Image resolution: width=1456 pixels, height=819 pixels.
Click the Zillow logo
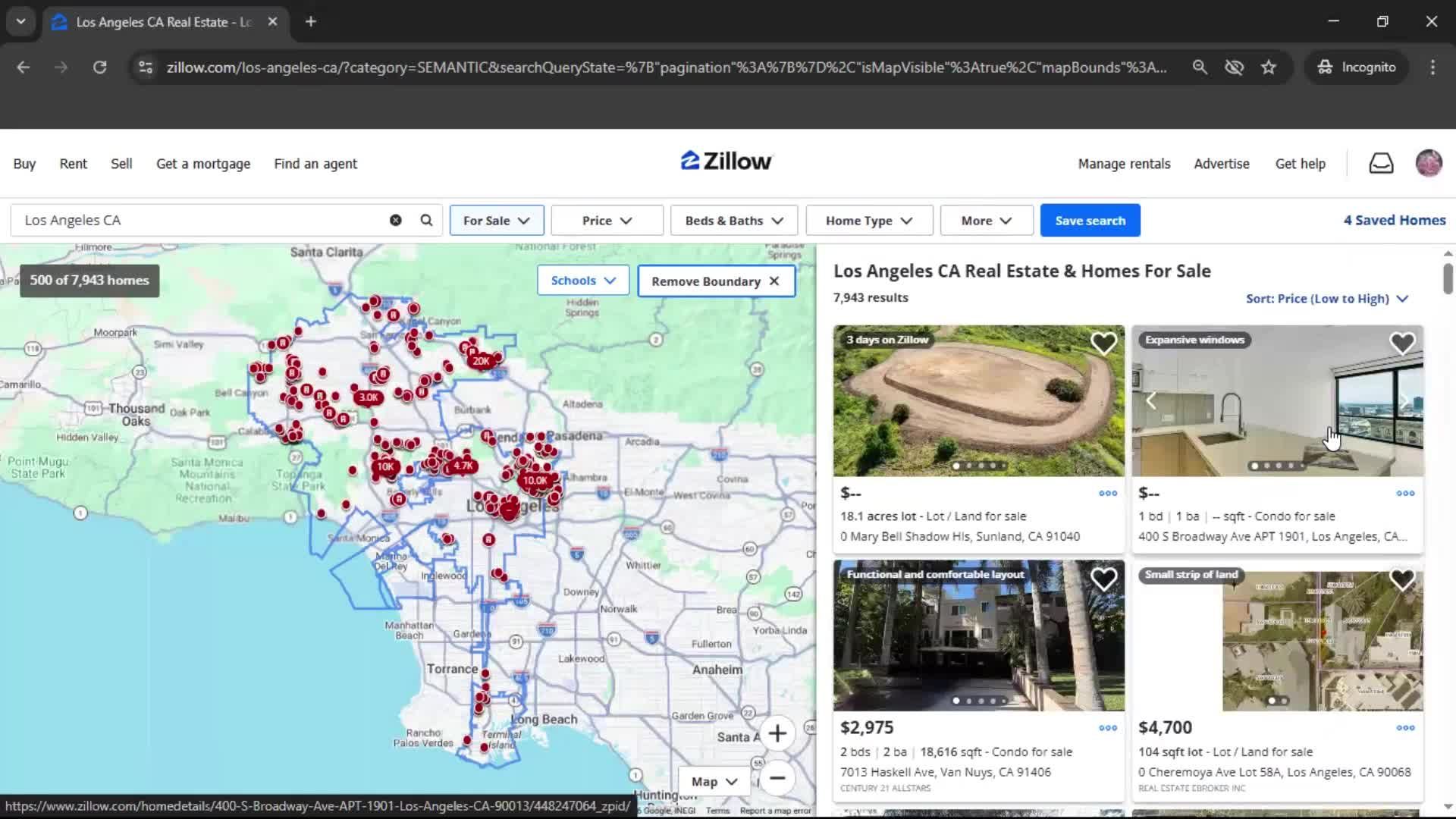click(725, 160)
